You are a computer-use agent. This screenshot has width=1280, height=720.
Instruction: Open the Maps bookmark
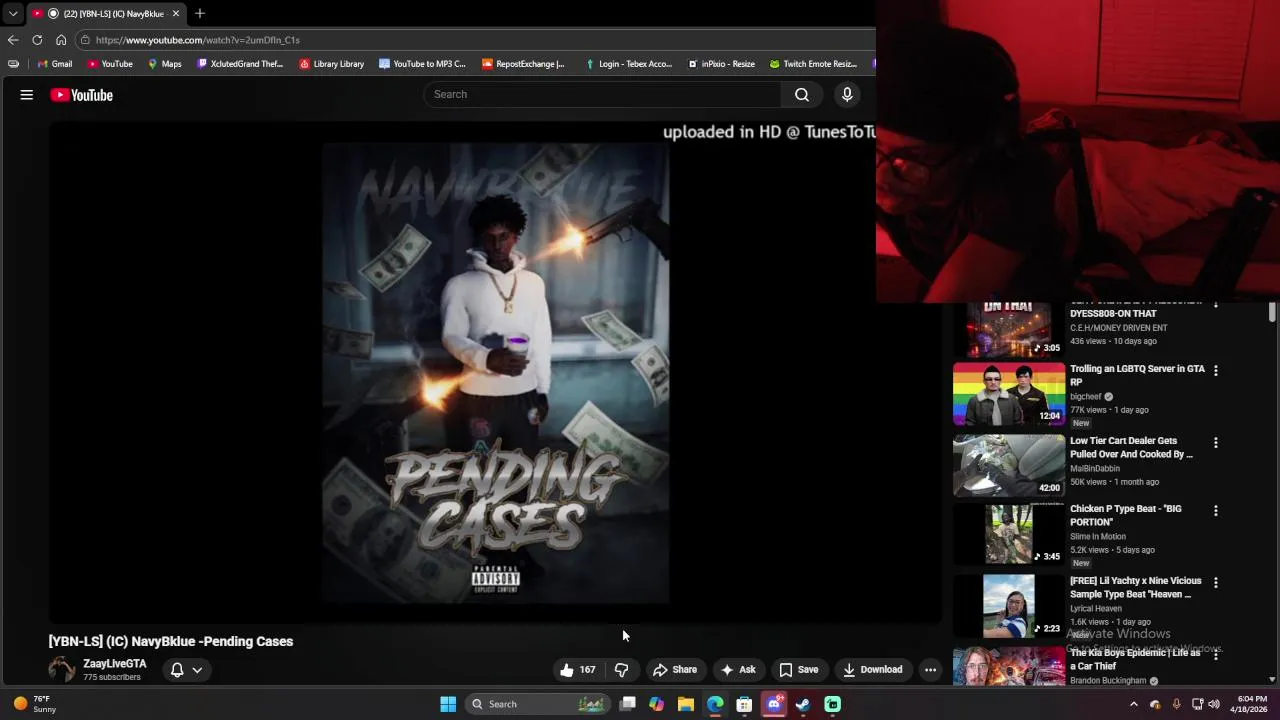pyautogui.click(x=164, y=64)
